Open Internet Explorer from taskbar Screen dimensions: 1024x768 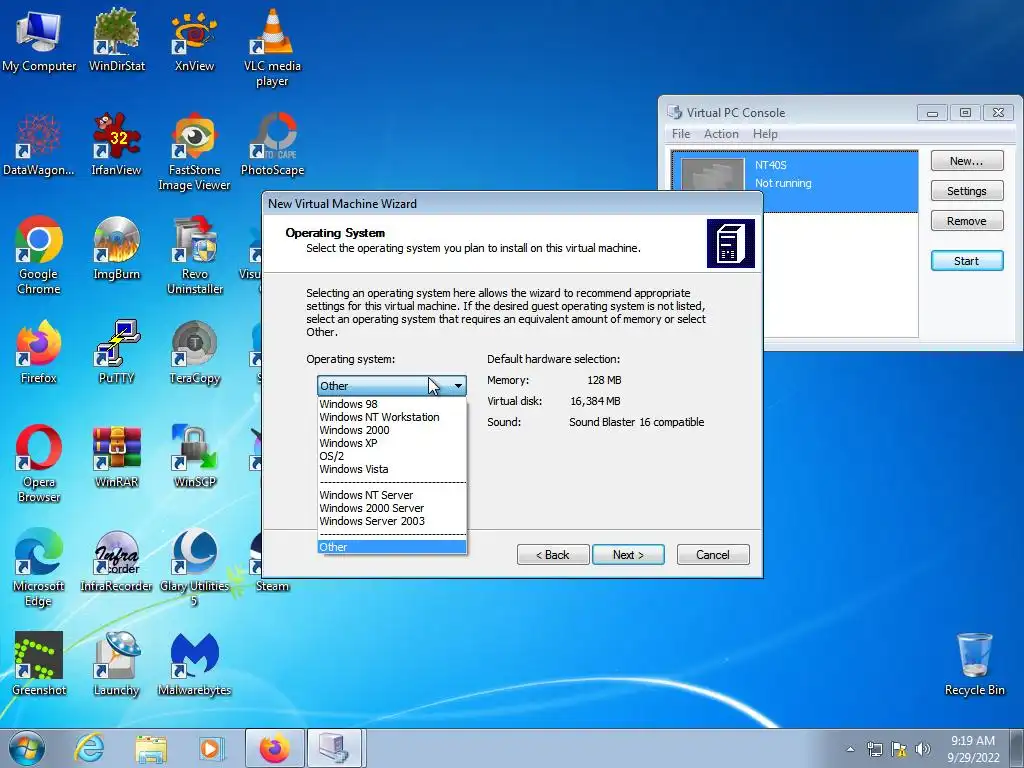pyautogui.click(x=89, y=748)
